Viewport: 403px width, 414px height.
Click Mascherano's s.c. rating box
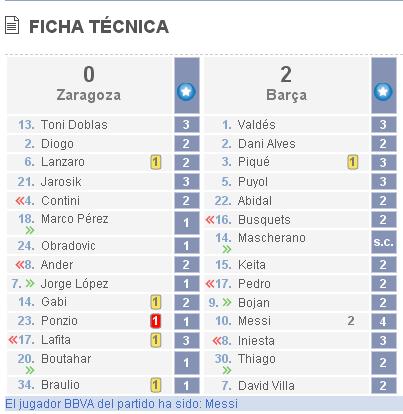point(384,242)
